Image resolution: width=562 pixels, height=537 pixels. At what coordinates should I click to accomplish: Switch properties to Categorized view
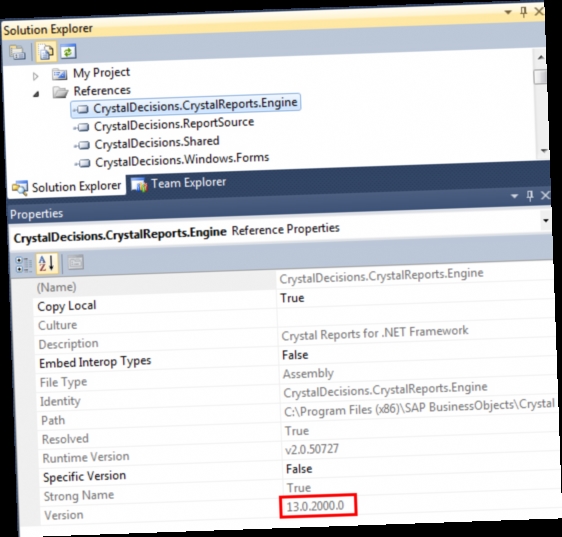pyautogui.click(x=24, y=265)
